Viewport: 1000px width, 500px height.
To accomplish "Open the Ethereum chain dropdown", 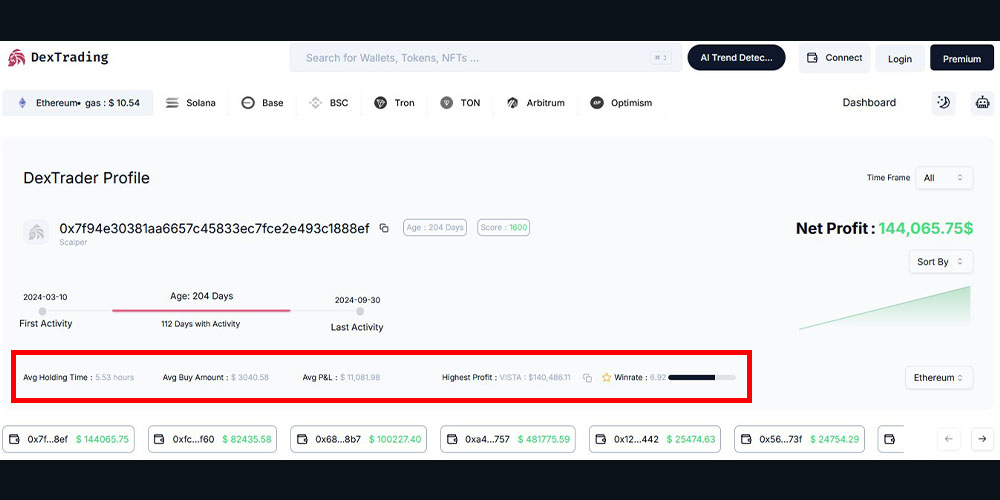I will coord(939,378).
